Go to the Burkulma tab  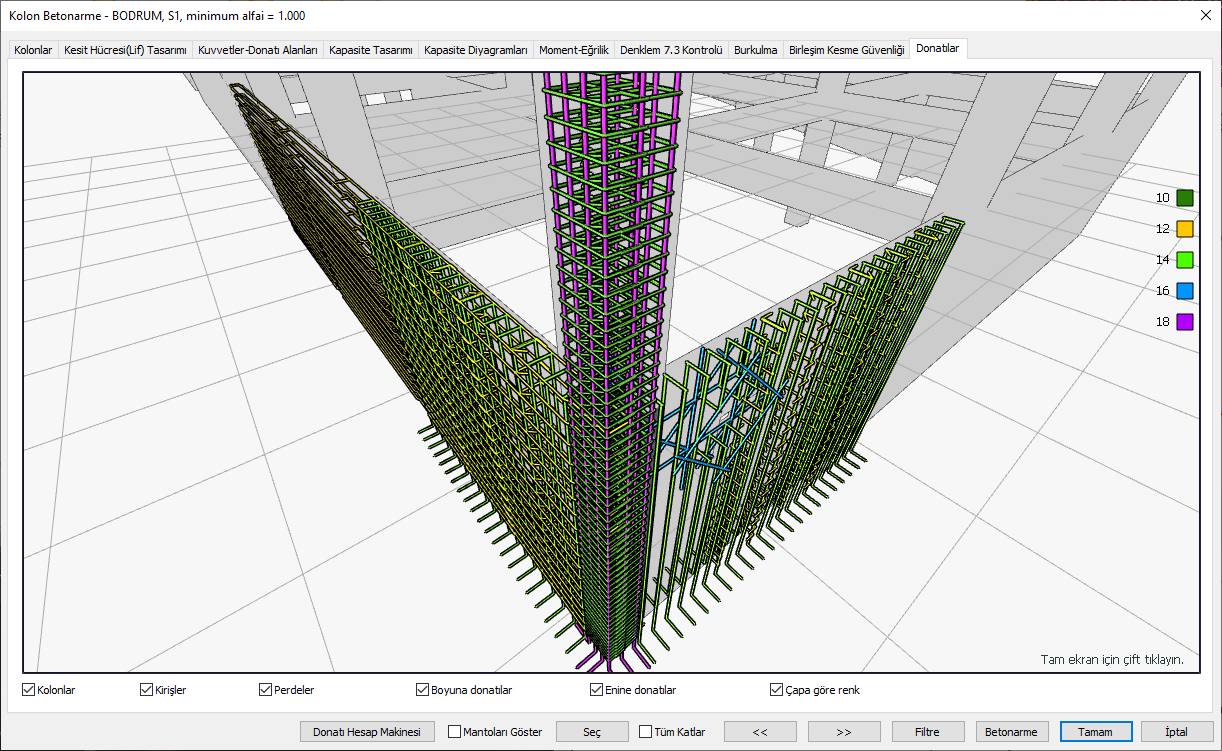[755, 49]
